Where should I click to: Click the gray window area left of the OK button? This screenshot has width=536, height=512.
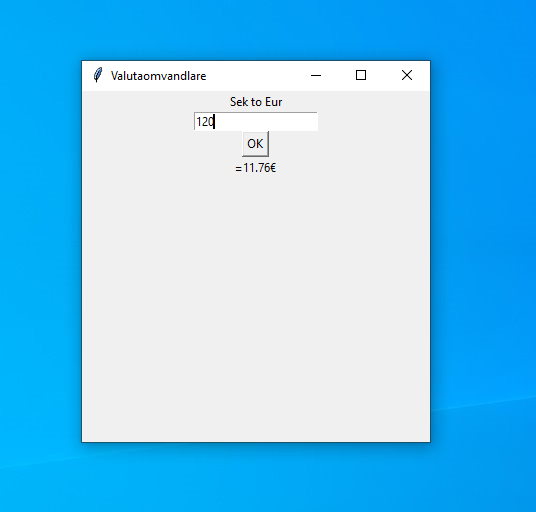(162, 144)
